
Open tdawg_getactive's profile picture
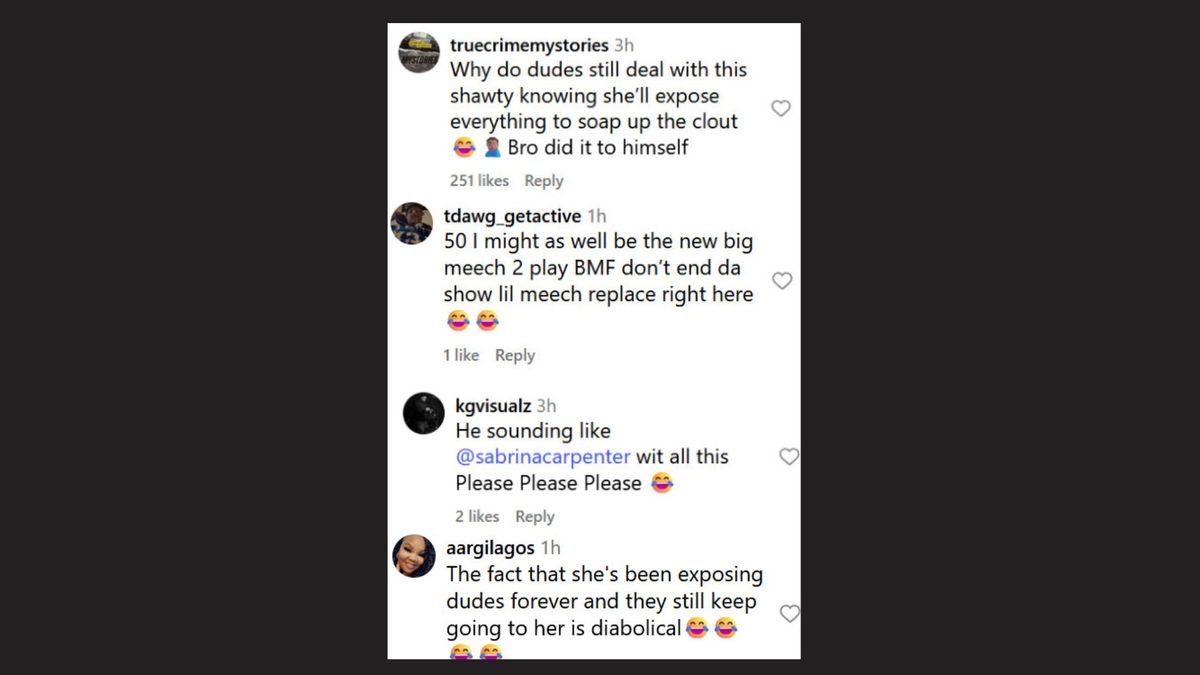pos(415,221)
